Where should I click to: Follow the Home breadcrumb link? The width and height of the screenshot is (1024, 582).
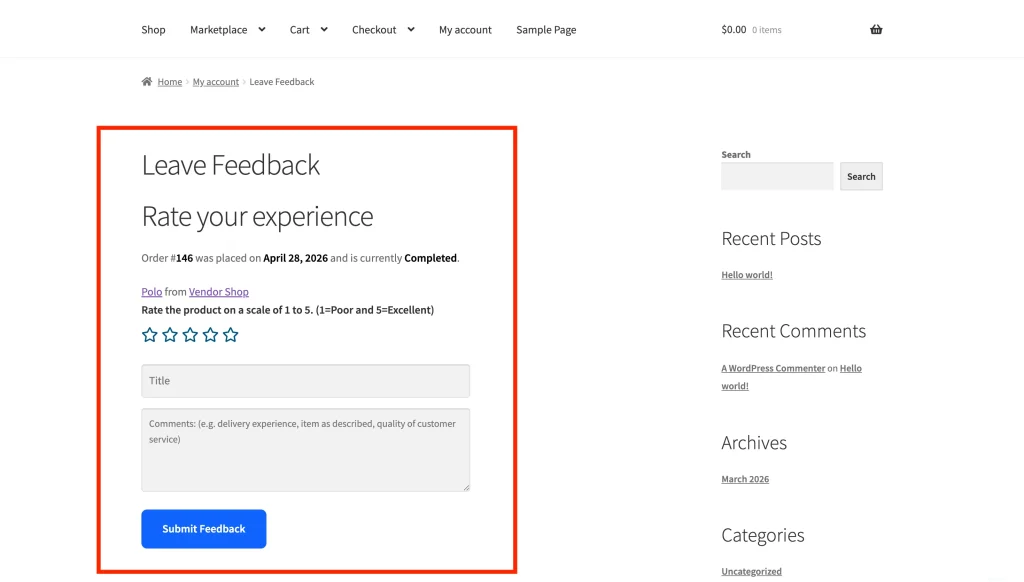click(x=170, y=82)
